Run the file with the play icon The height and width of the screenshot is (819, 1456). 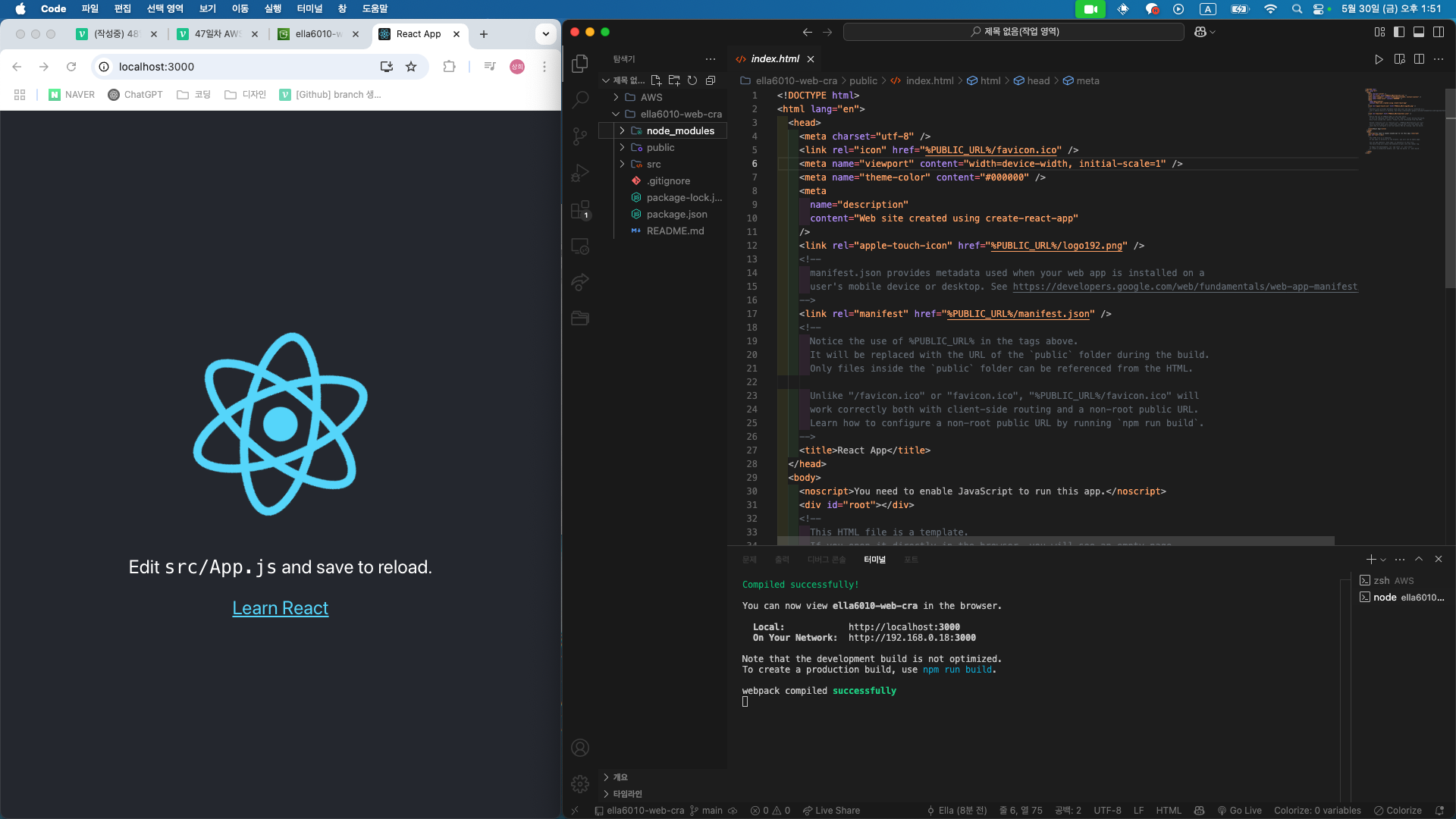pyautogui.click(x=1379, y=59)
